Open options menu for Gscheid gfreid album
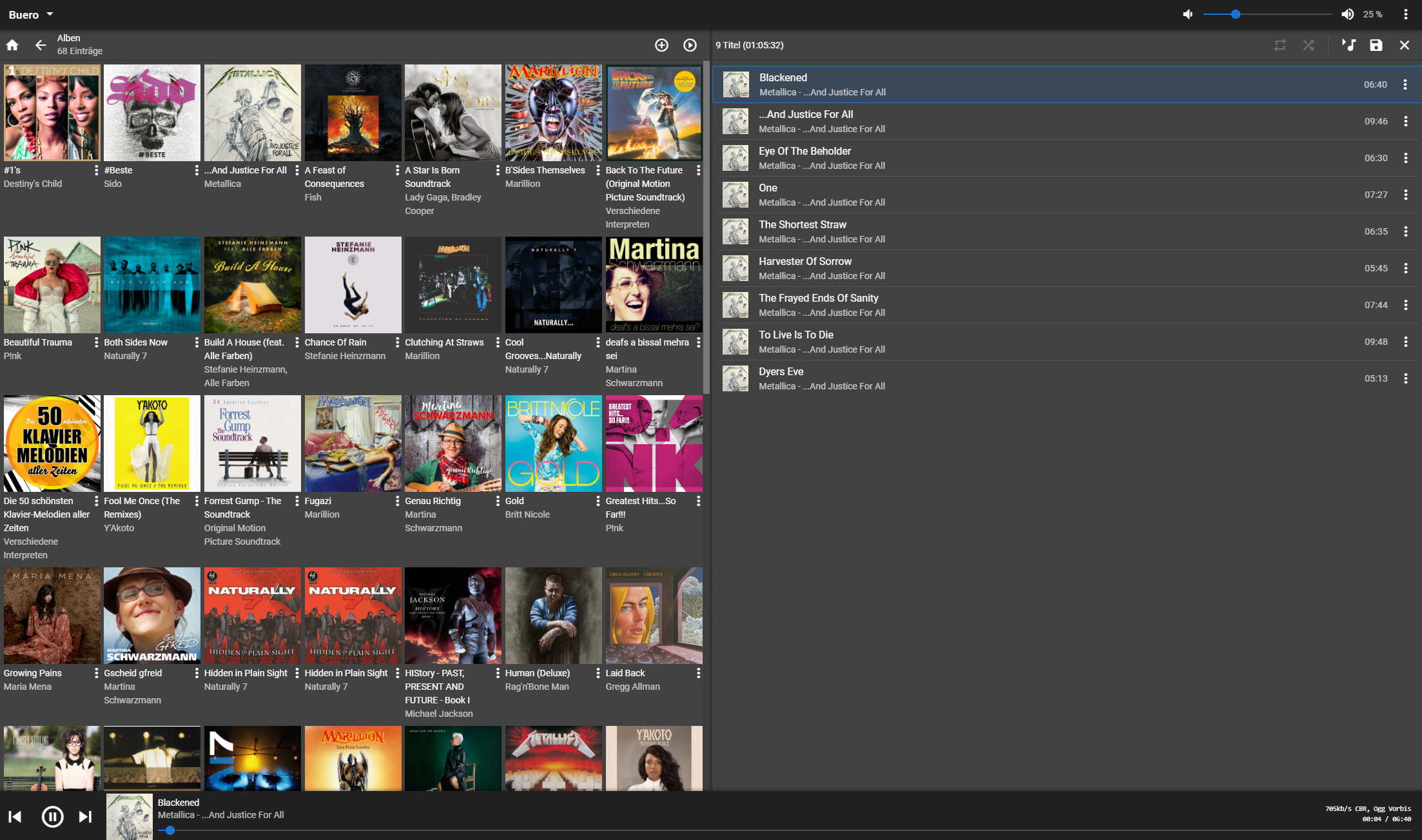 [x=197, y=673]
